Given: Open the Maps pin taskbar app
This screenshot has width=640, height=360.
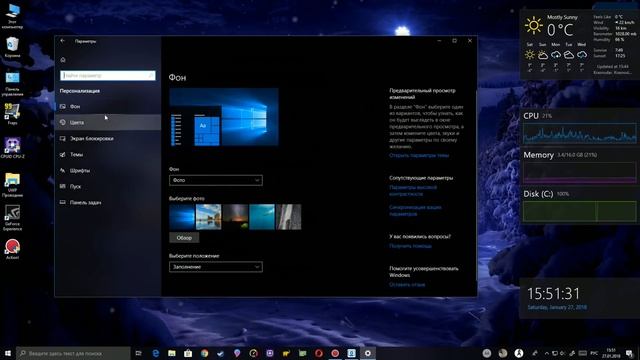Looking at the screenshot, I should [x=237, y=353].
